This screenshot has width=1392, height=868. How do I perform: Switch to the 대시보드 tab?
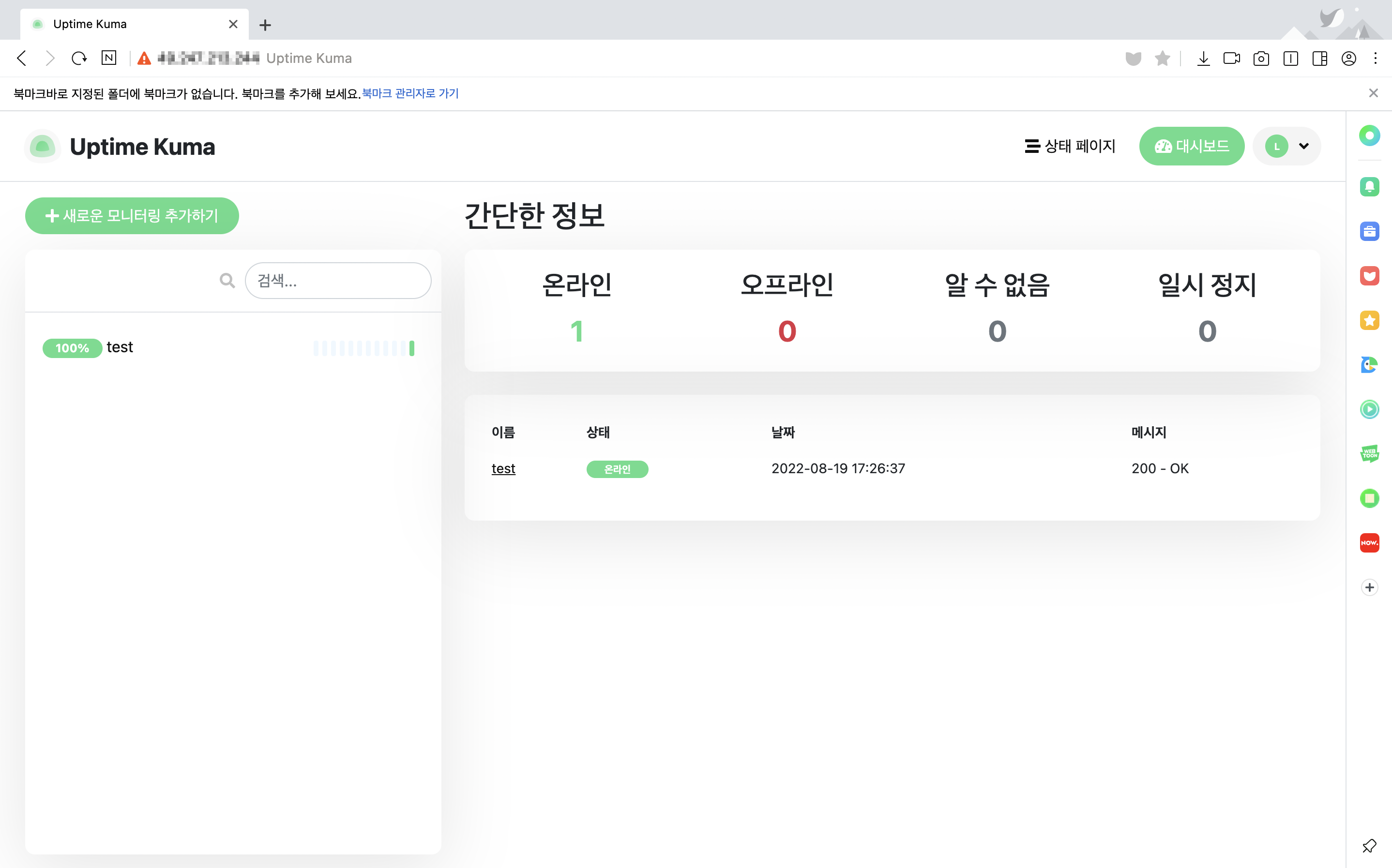(x=1192, y=147)
